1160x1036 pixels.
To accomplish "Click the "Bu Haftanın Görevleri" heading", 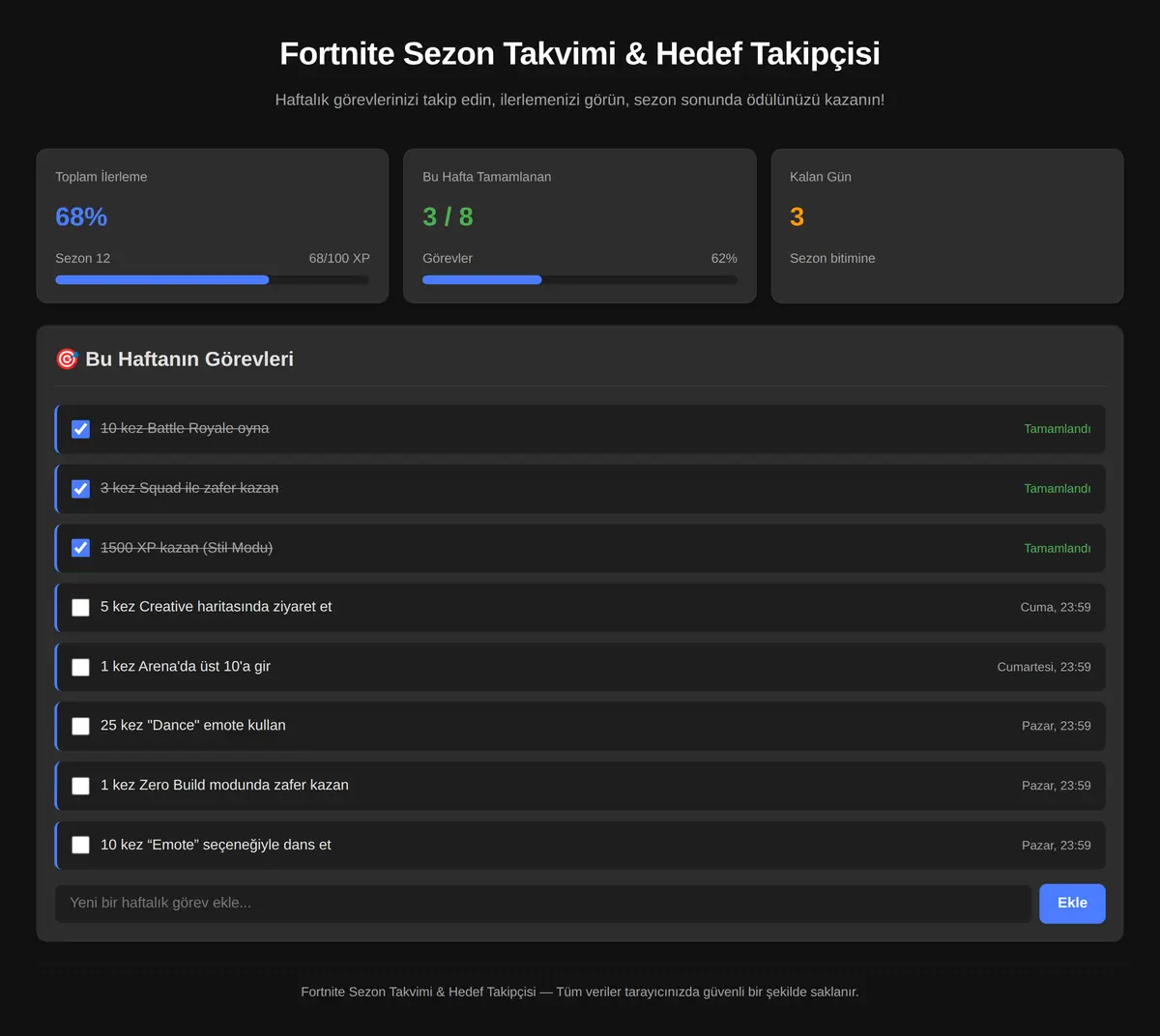I will pos(189,360).
